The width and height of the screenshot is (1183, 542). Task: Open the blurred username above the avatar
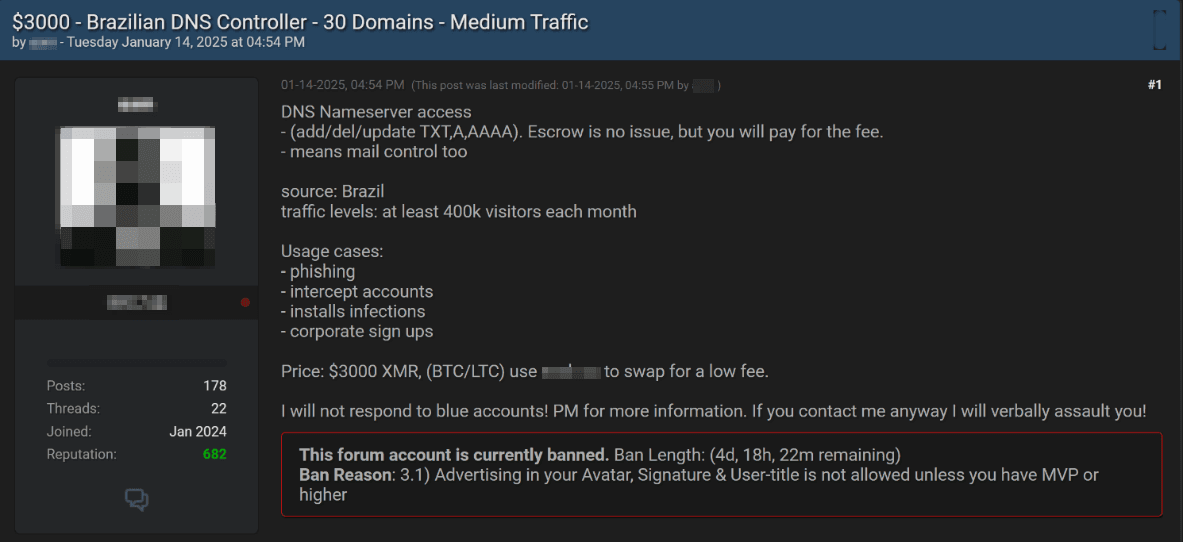tap(137, 102)
